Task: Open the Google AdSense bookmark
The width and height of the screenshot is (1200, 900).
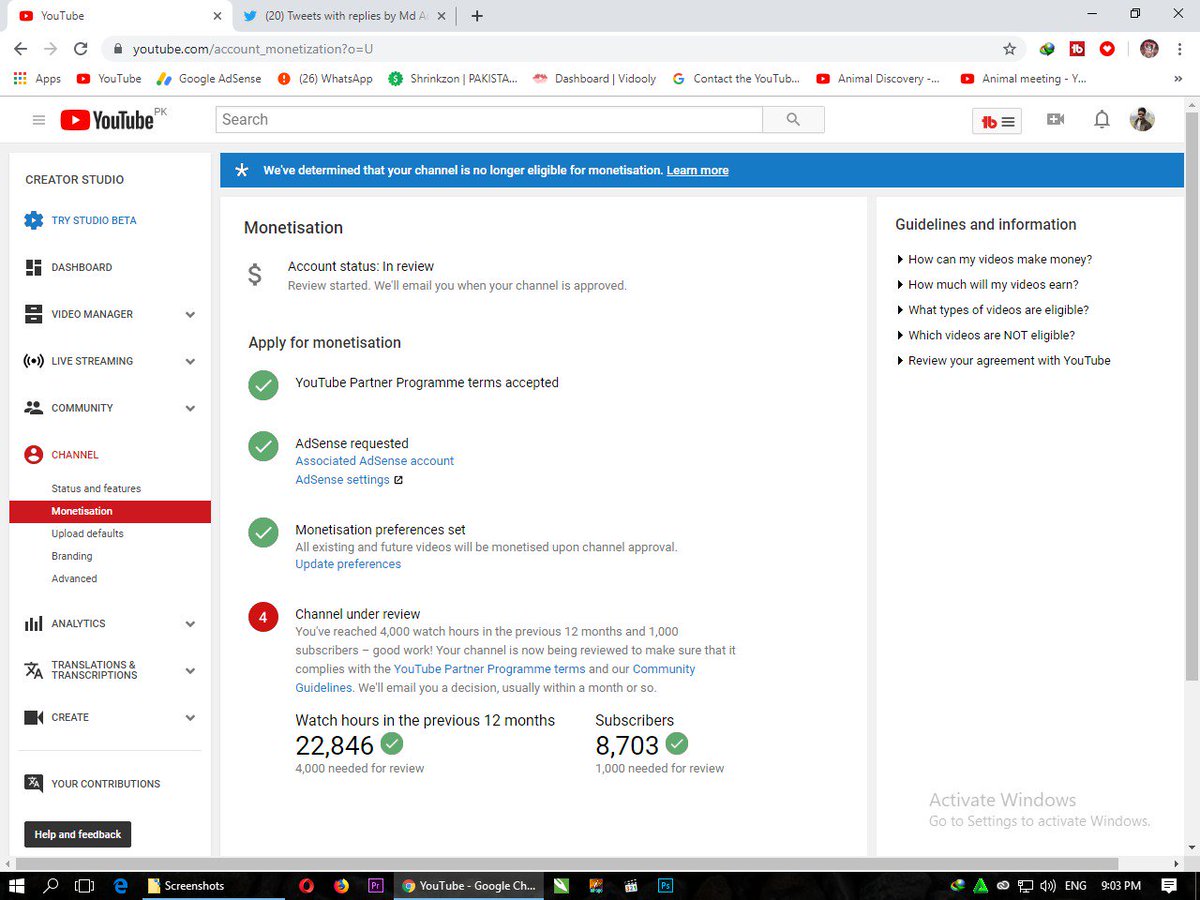Action: tap(208, 78)
